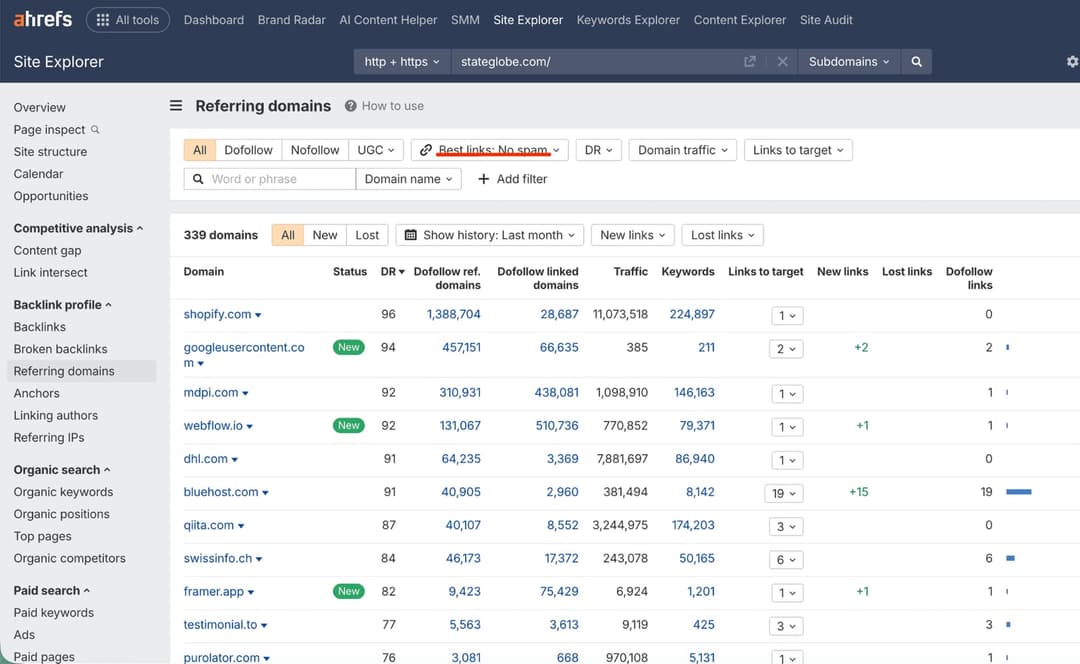Open the All tools grid menu
The width and height of the screenshot is (1080, 664).
(128, 20)
